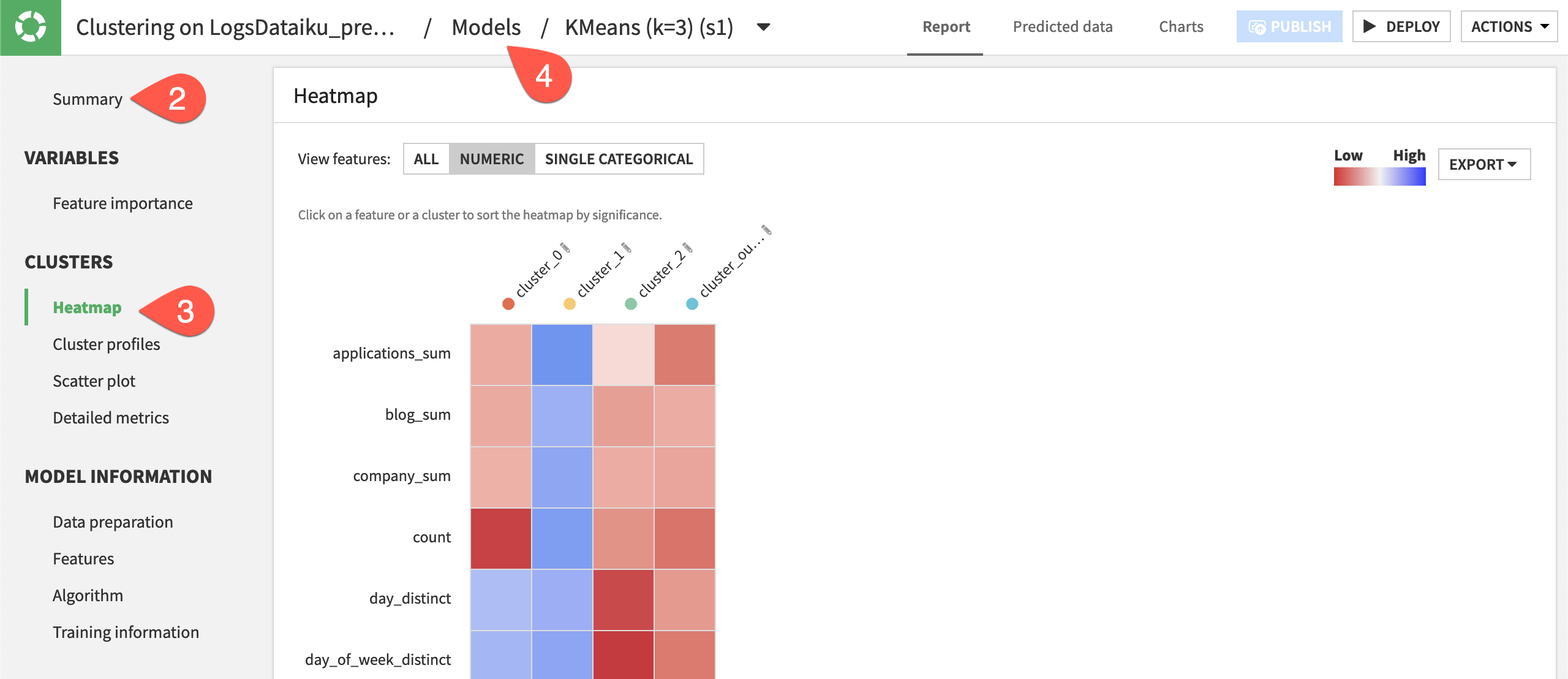Open the Charts tab

coord(1180,26)
